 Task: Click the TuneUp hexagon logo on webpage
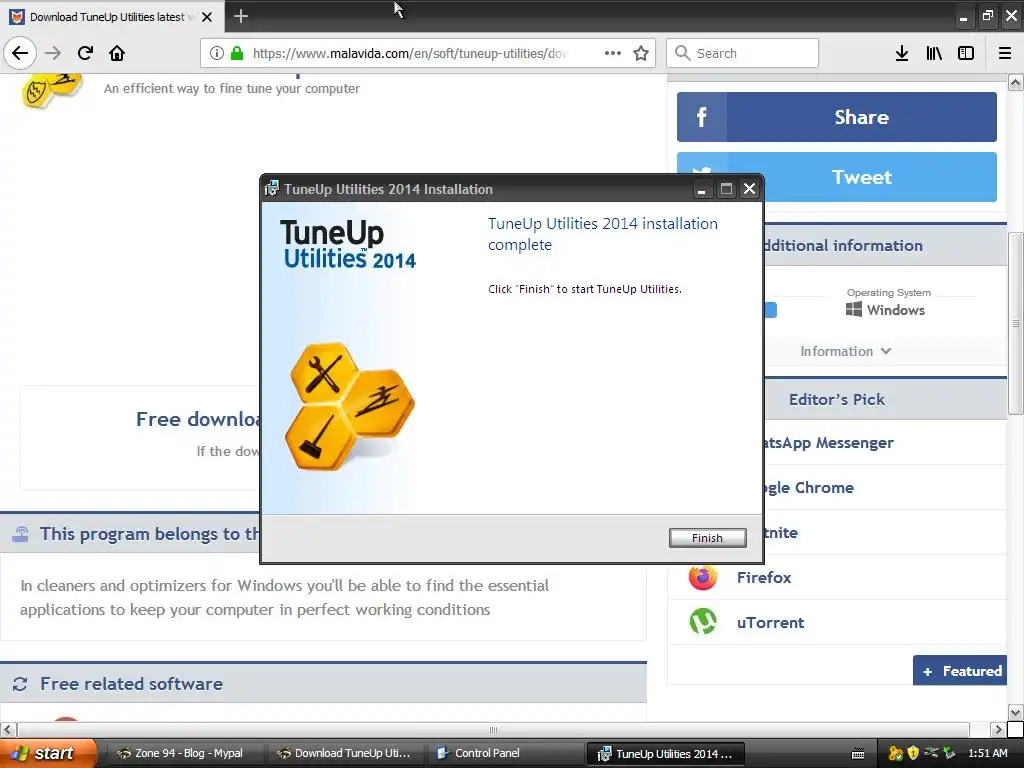(x=52, y=90)
